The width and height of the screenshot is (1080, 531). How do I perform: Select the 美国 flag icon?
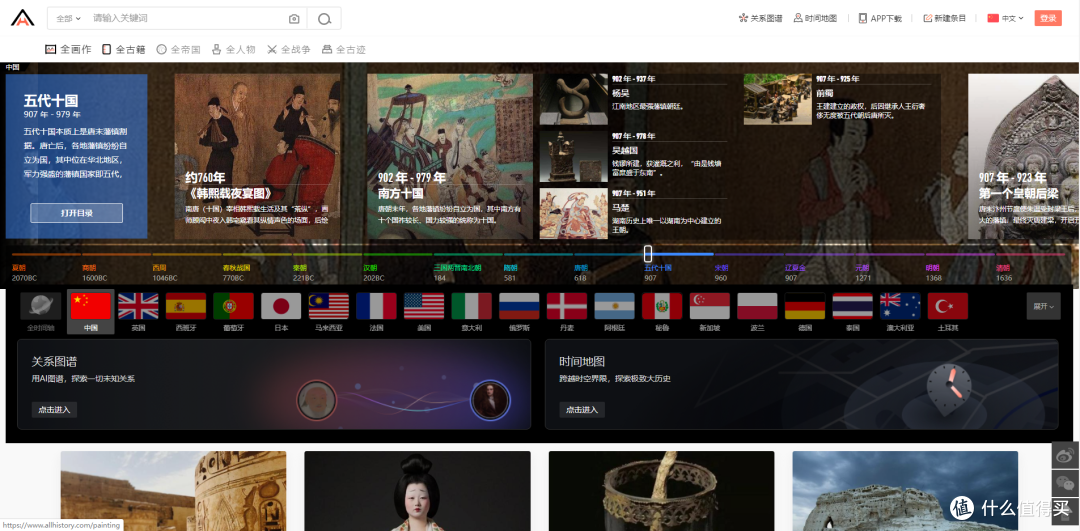click(424, 306)
